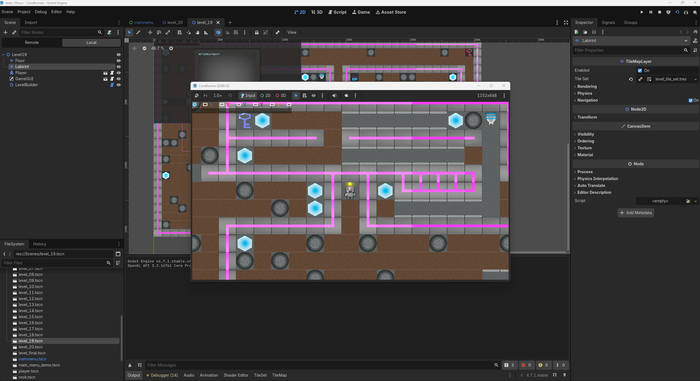
Task: Open the script attached to LevelBuilder node
Action: pos(112,85)
